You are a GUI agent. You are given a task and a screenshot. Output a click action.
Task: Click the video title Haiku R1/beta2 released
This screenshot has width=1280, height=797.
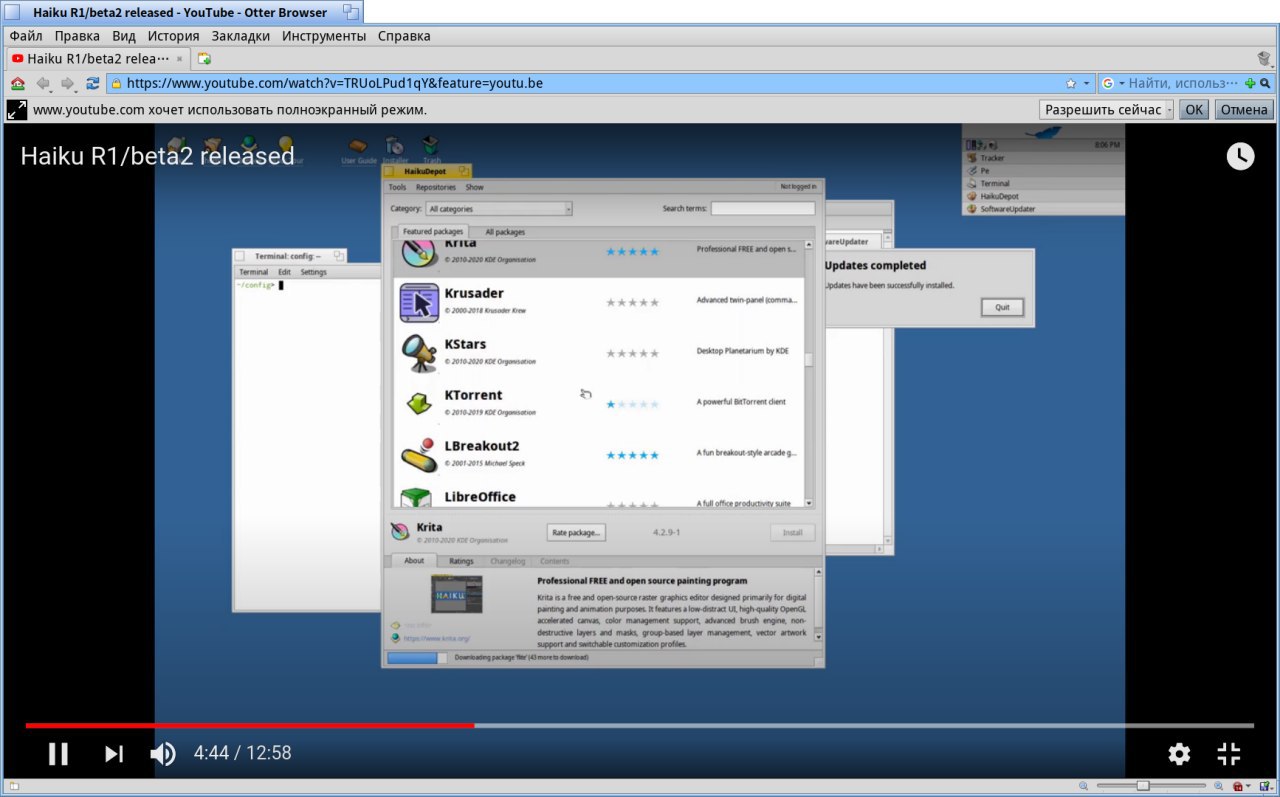click(157, 156)
